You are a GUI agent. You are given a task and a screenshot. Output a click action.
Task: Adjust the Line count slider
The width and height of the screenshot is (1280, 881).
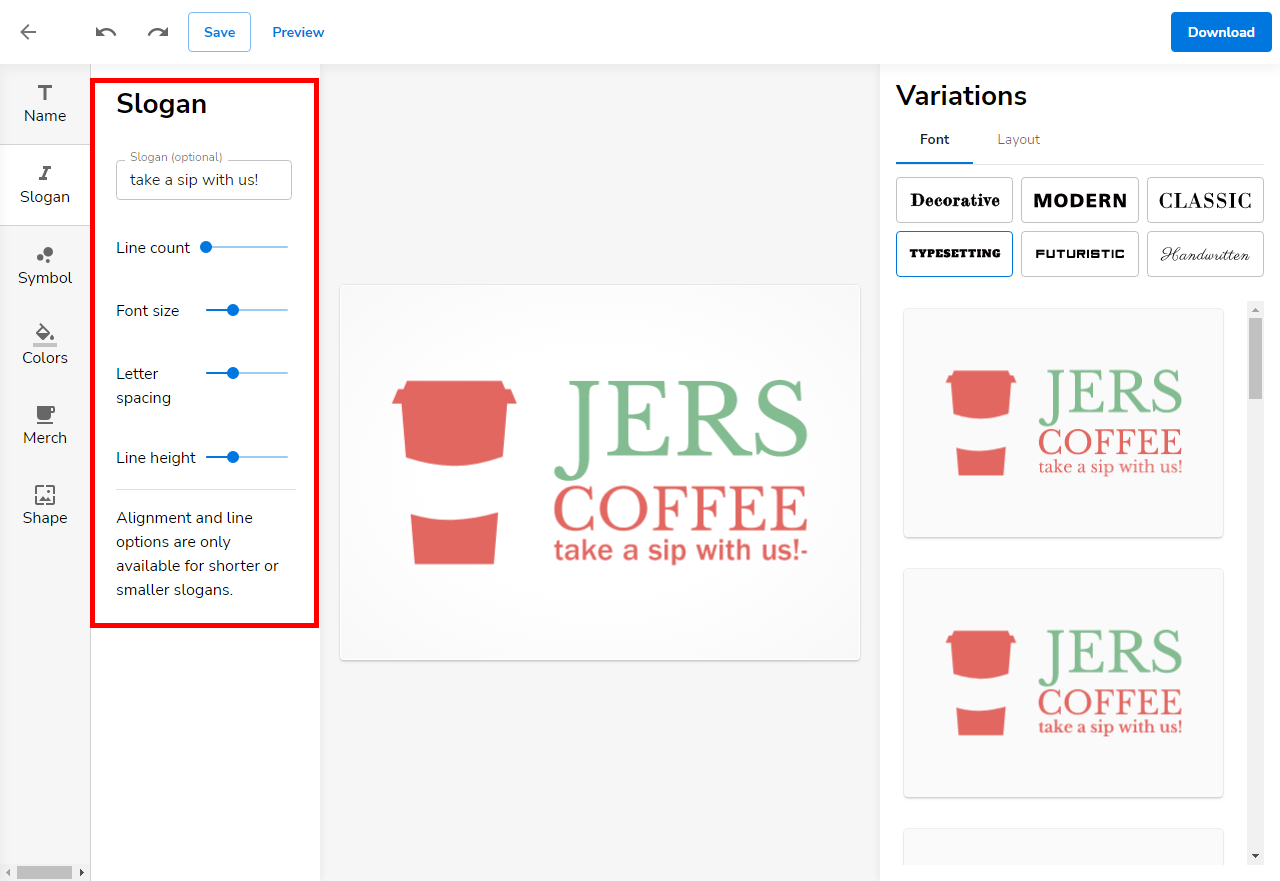point(247,247)
